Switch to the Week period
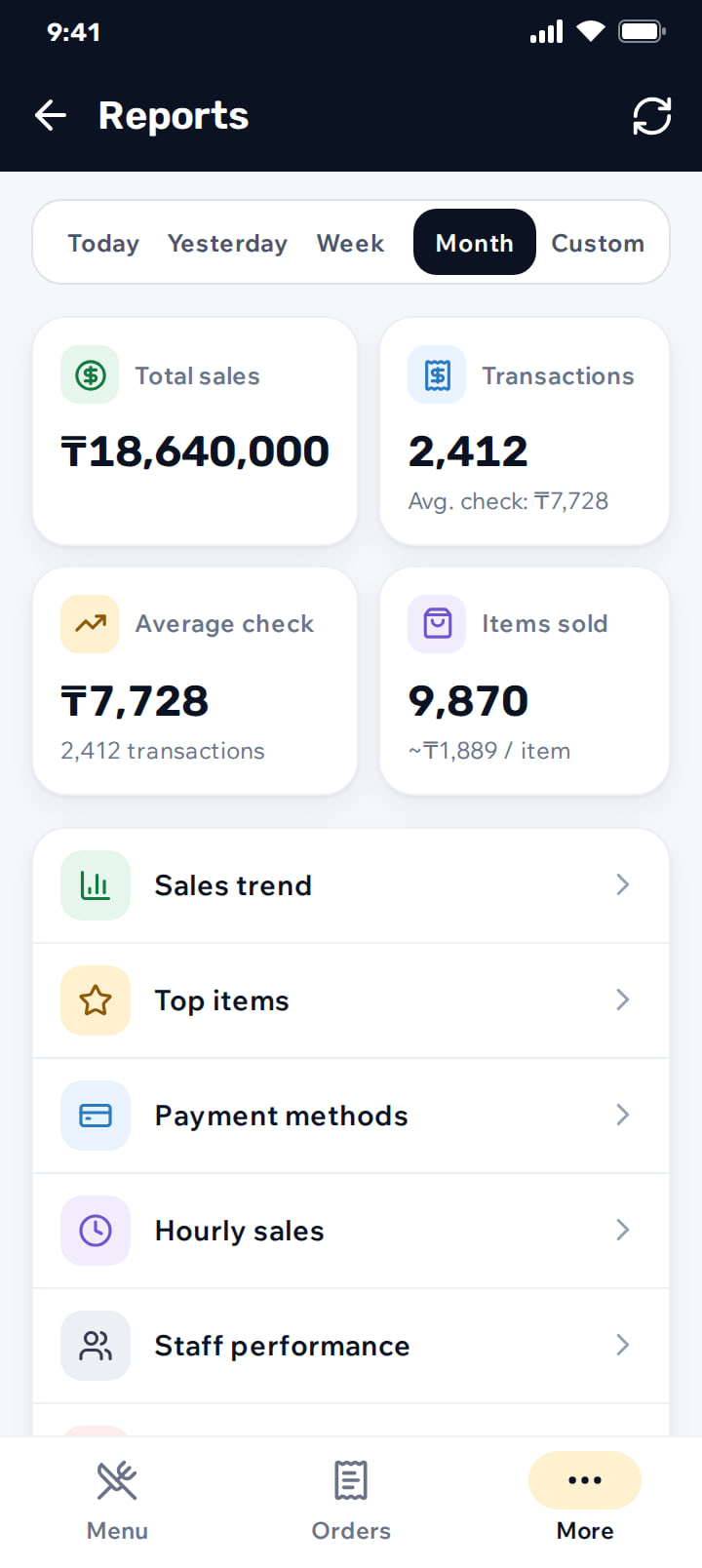702x1568 pixels. click(351, 243)
